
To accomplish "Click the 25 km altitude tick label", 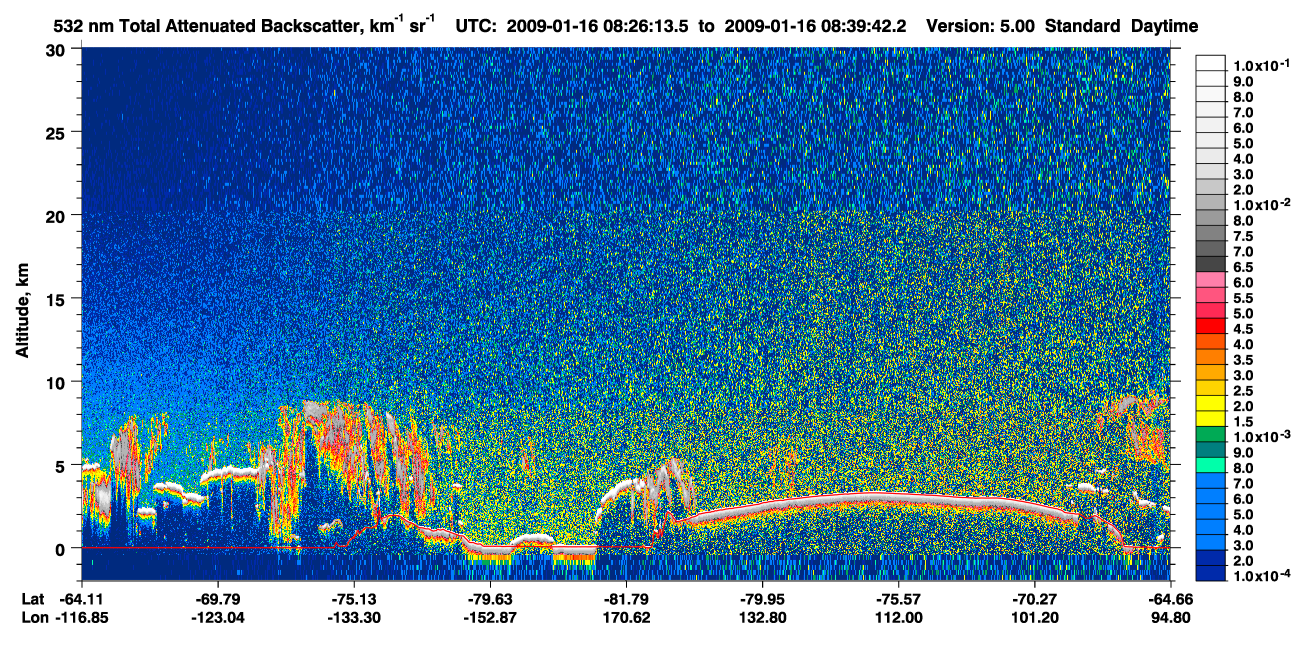I will pos(58,133).
